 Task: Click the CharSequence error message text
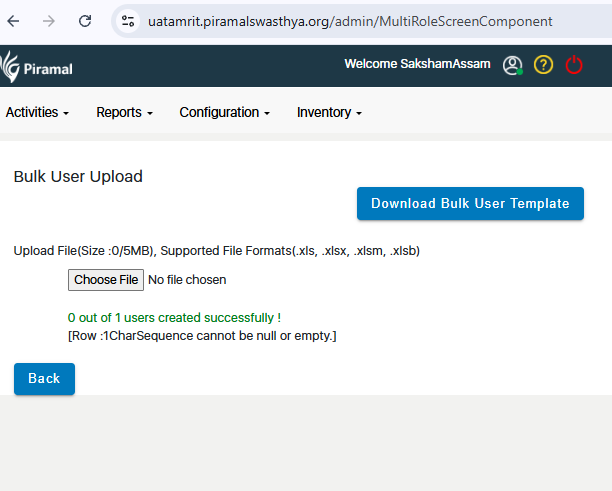pos(202,335)
